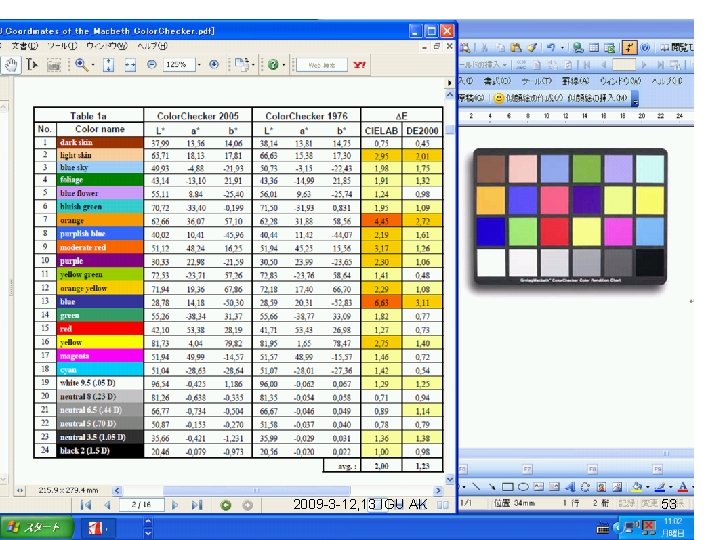Click the Undo arrow in Word toolbar
720x540 pixels.
(x=551, y=47)
